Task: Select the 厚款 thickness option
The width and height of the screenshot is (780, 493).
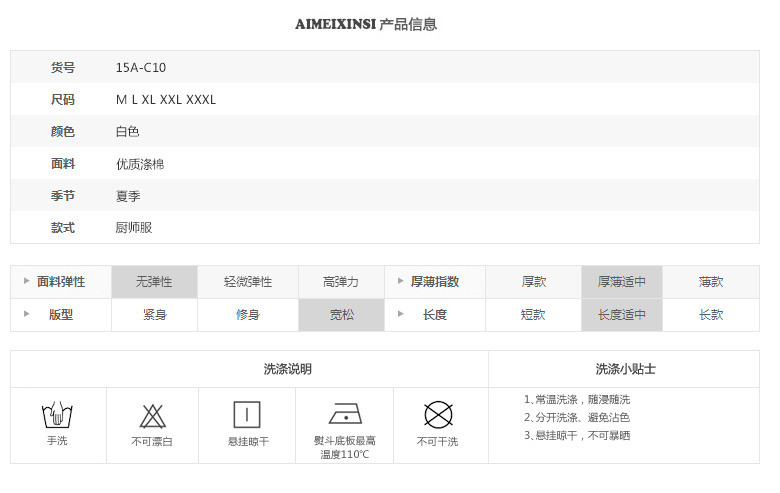Action: click(x=533, y=282)
